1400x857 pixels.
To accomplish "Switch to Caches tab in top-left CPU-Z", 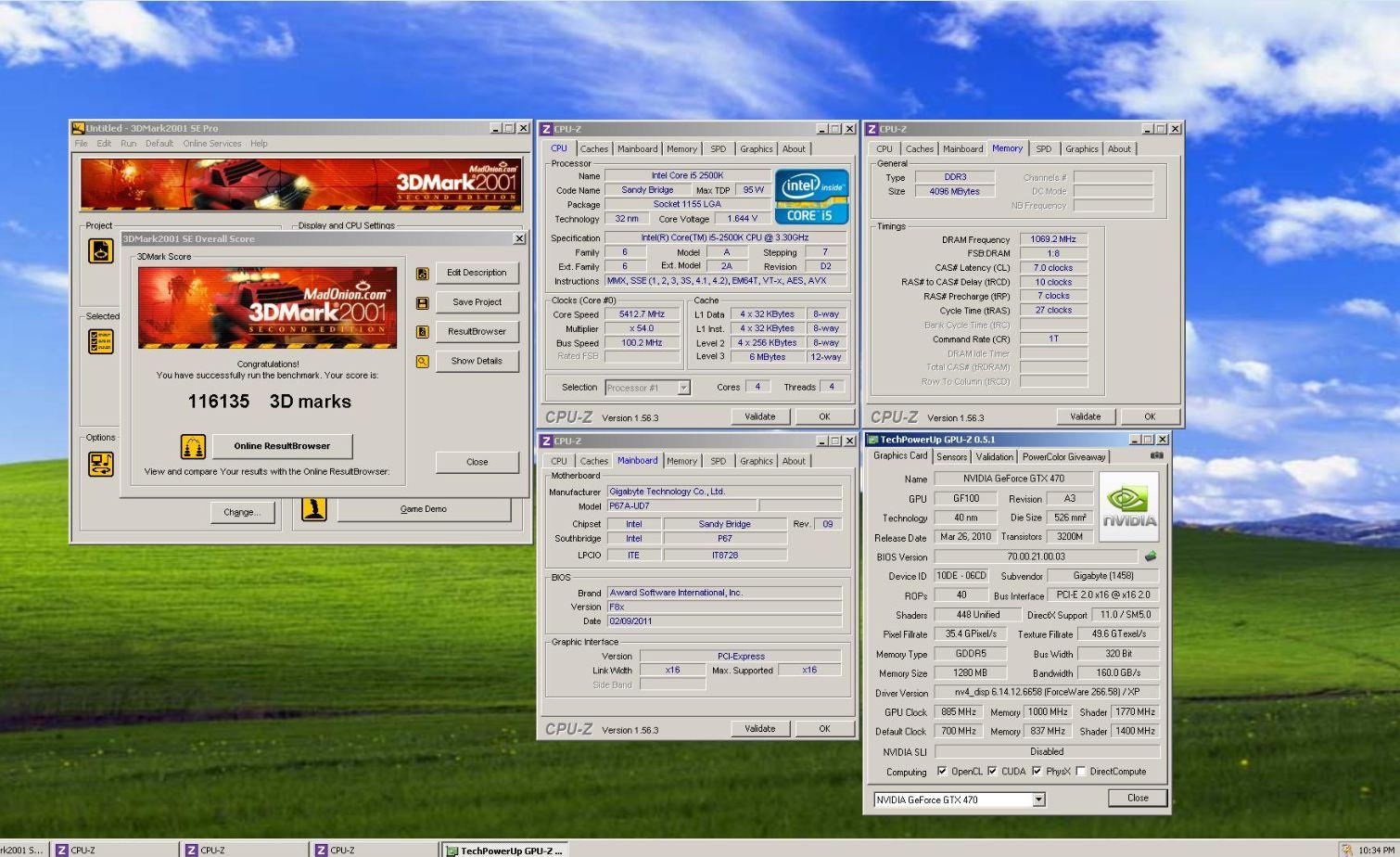I will [594, 148].
